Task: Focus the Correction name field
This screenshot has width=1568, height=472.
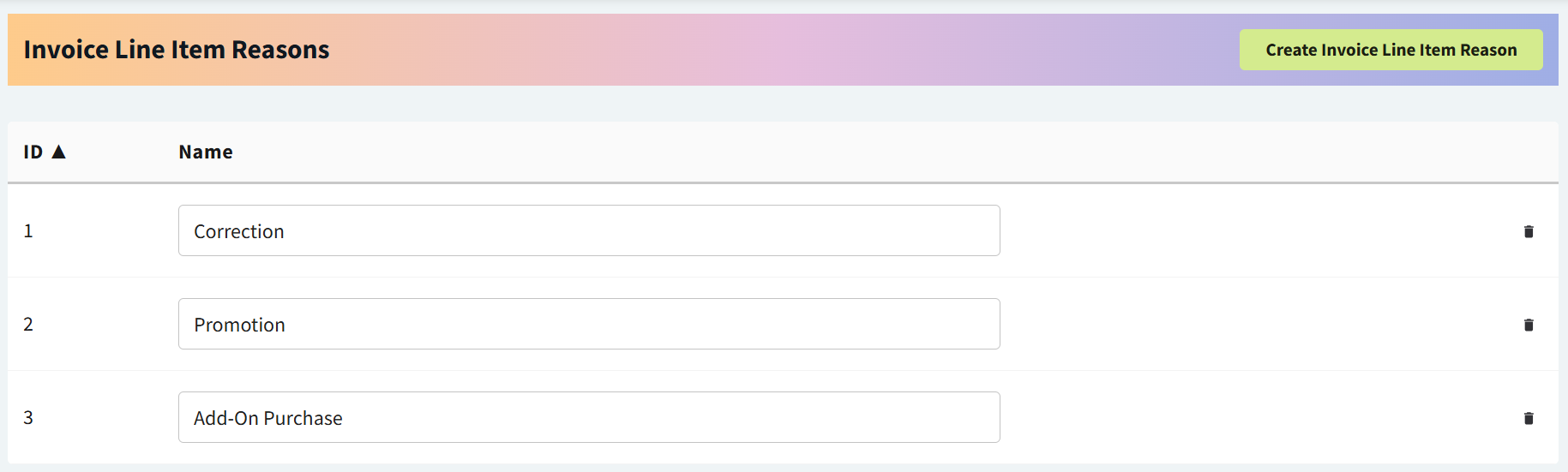Action: click(x=588, y=230)
